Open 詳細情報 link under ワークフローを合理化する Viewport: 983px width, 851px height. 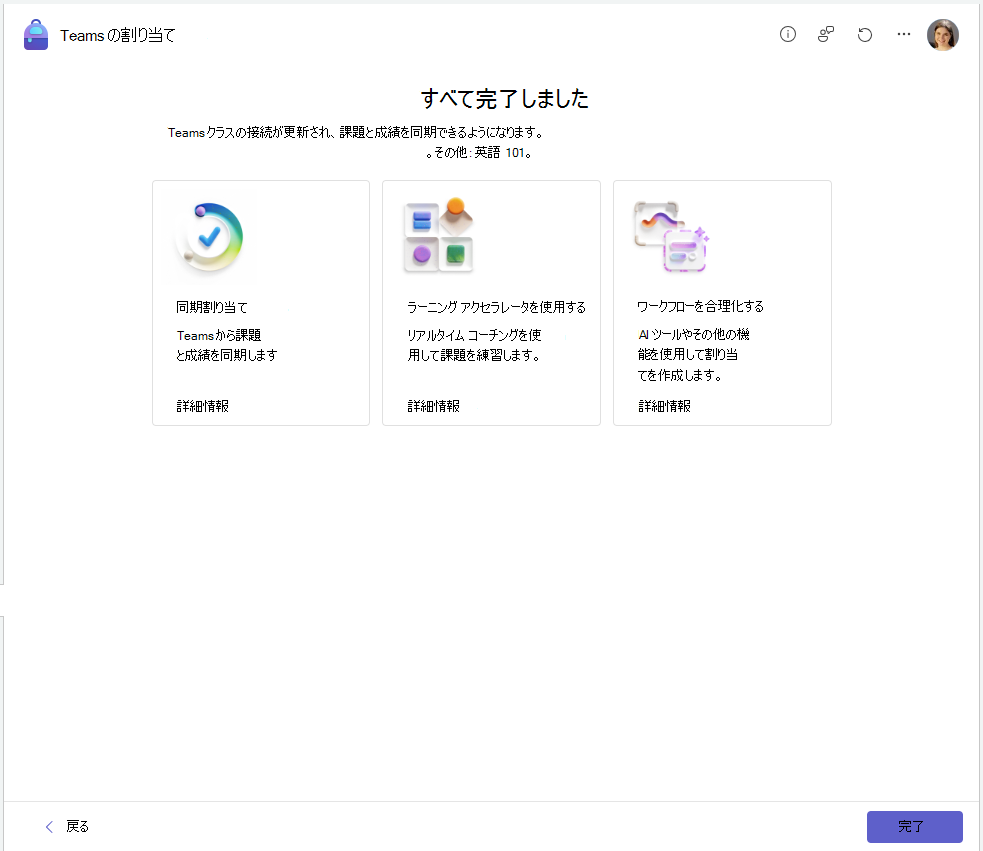click(665, 406)
